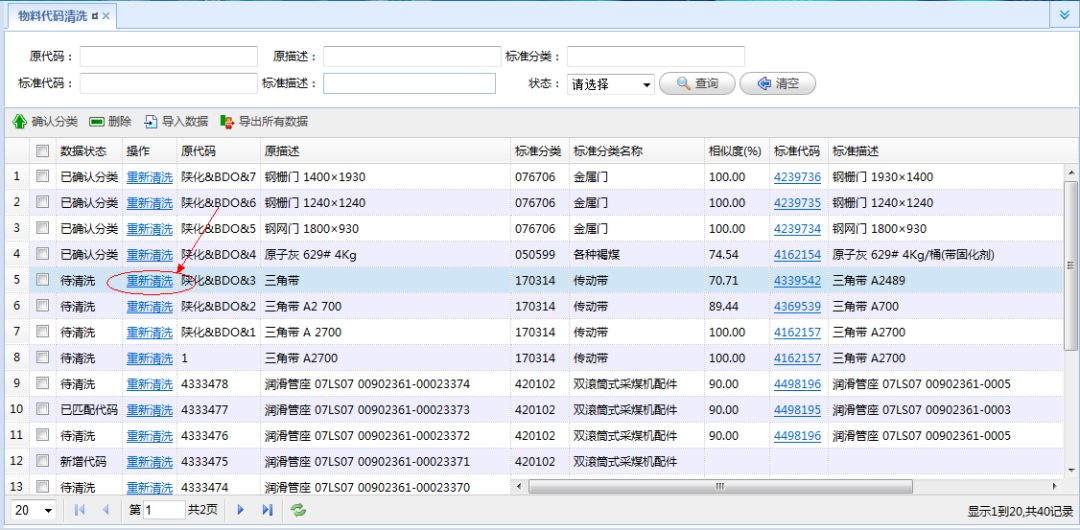Jump to the last page icon

pos(267,510)
